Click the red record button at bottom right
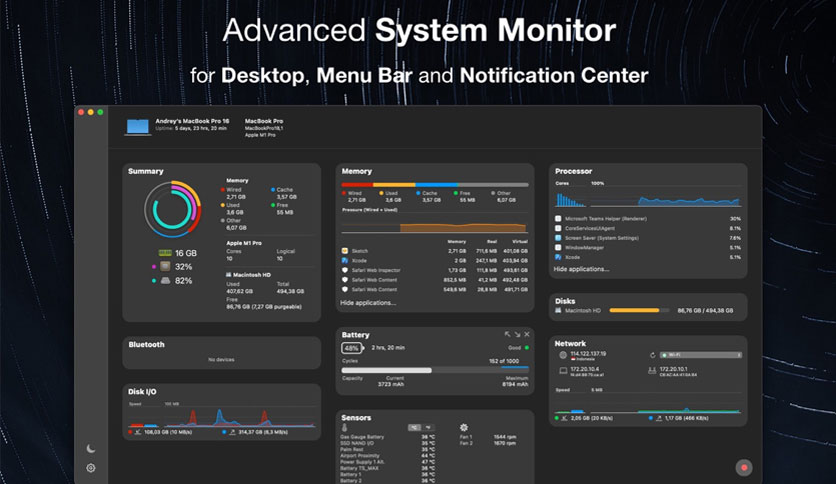This screenshot has height=484, width=836. click(x=744, y=468)
